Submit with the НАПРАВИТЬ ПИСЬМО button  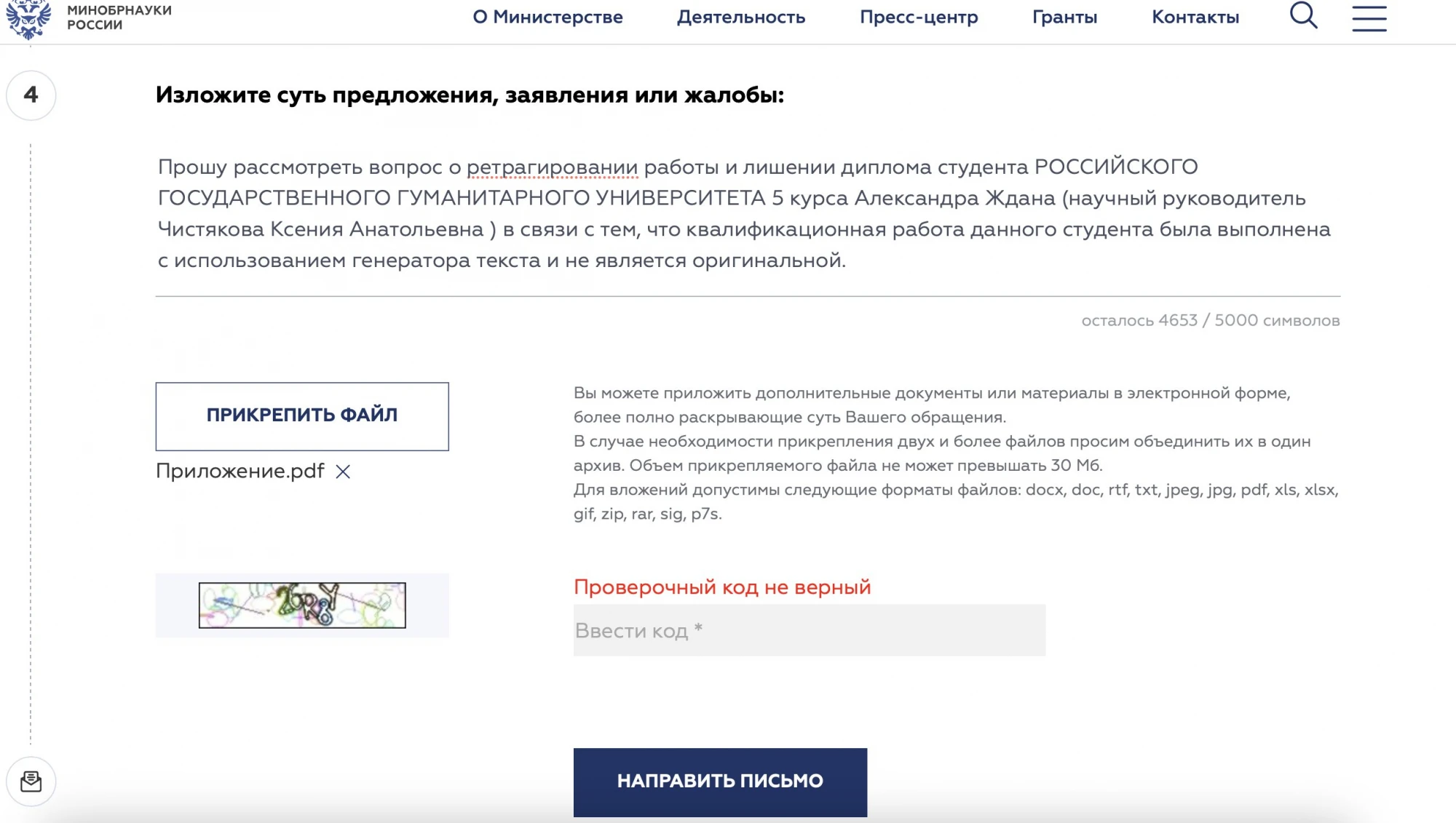(x=720, y=782)
